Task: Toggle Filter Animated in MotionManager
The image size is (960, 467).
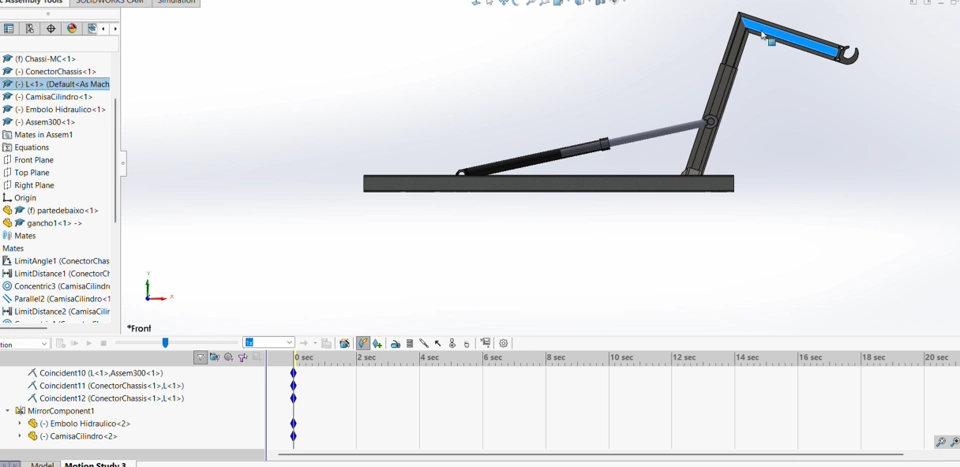Action: tap(214, 357)
